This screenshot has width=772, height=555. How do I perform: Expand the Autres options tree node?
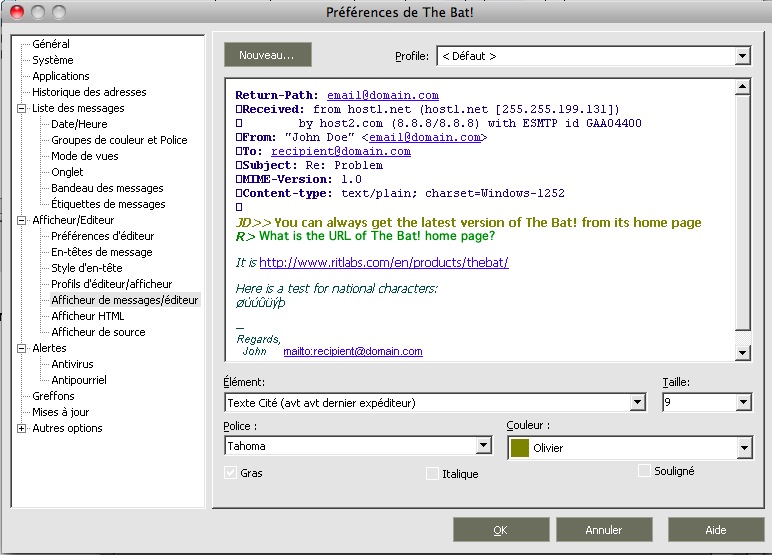(x=22, y=428)
